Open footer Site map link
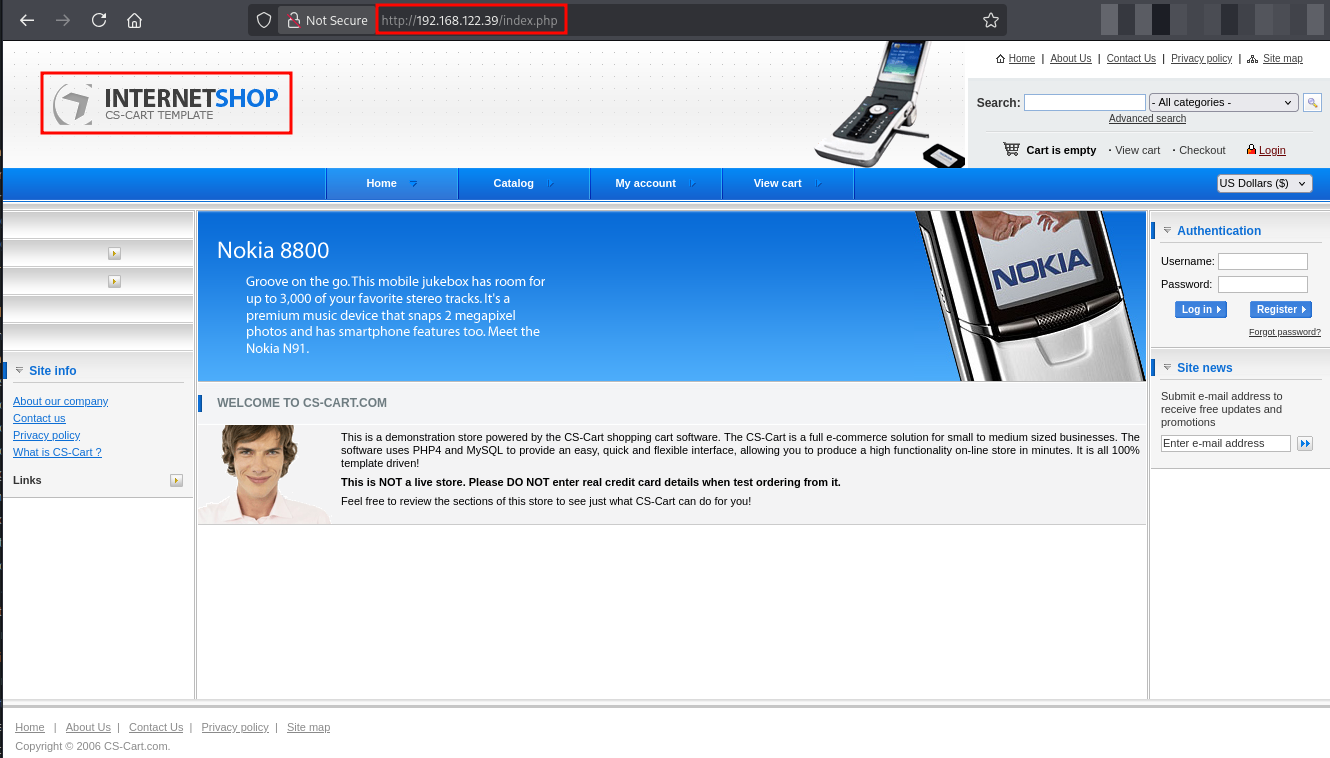Viewport: 1330px width, 758px height. 308,727
